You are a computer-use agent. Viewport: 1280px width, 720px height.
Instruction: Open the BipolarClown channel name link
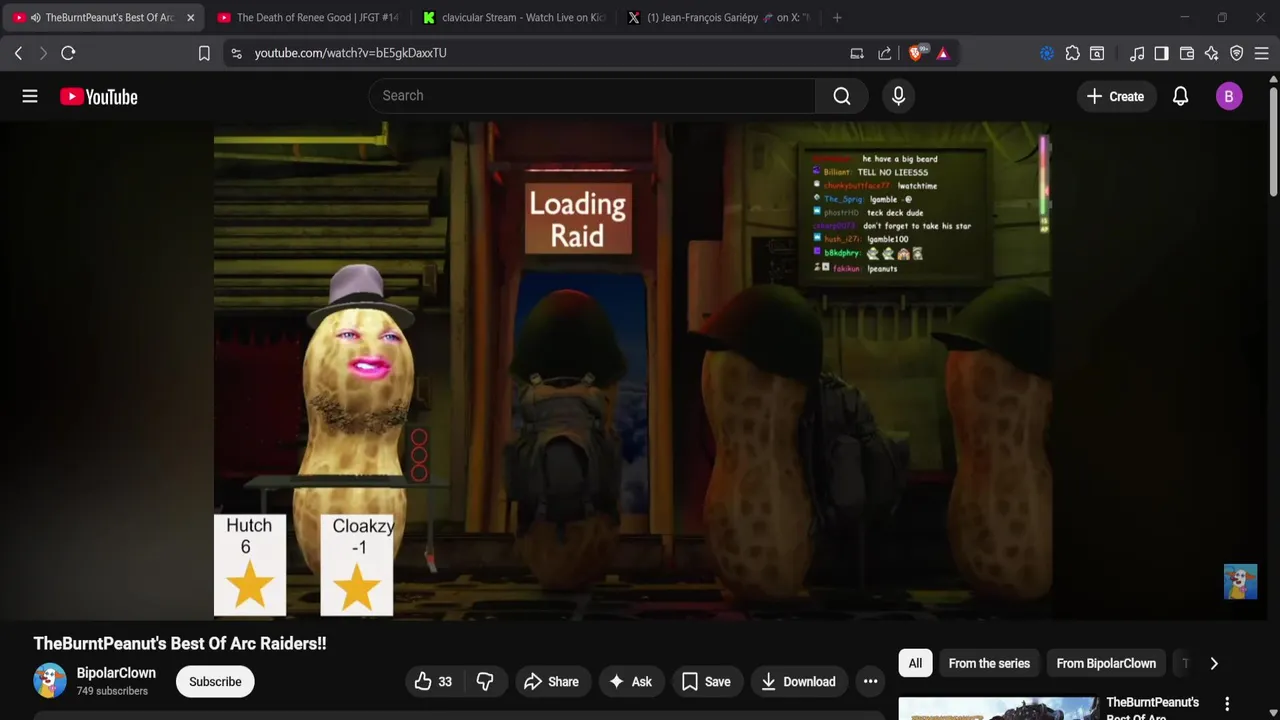116,673
